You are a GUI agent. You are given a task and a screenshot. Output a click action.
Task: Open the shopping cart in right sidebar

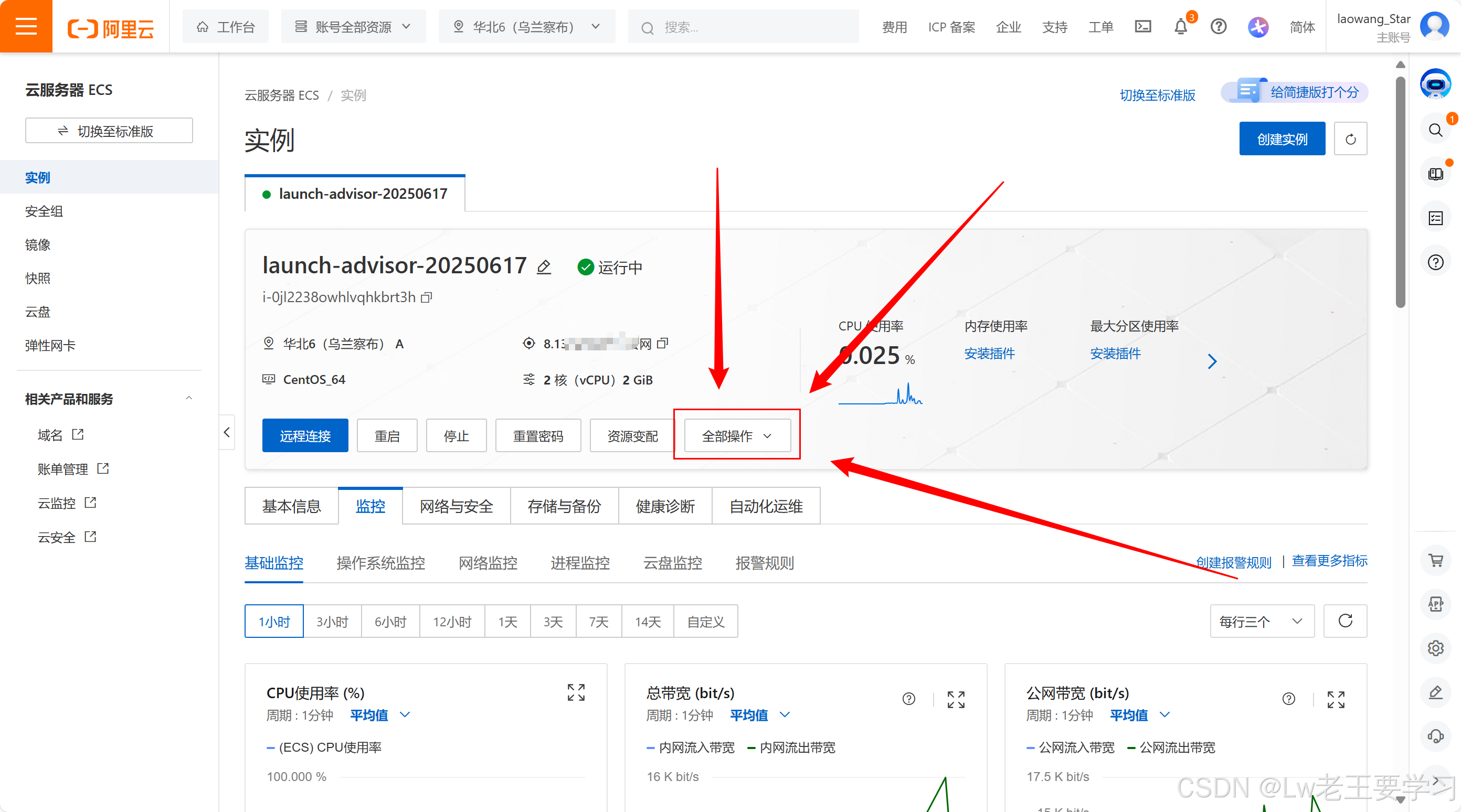click(1435, 560)
